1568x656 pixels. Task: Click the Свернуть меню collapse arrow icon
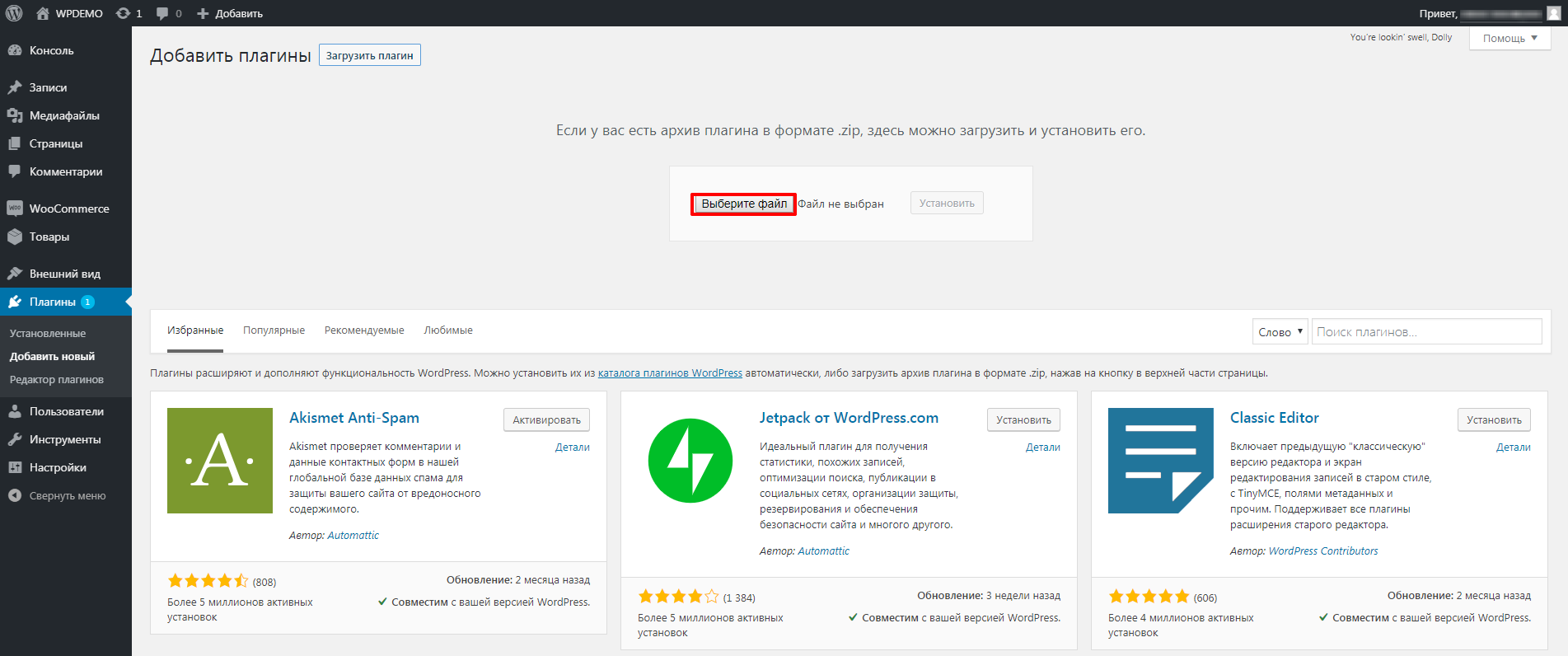click(x=15, y=495)
